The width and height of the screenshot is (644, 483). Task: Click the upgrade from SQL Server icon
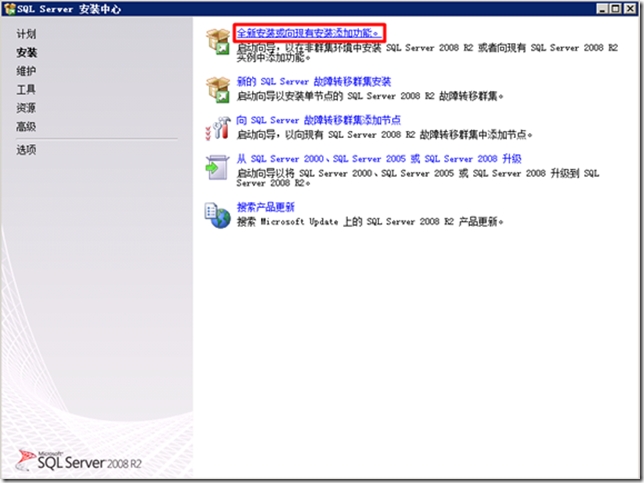tap(218, 167)
